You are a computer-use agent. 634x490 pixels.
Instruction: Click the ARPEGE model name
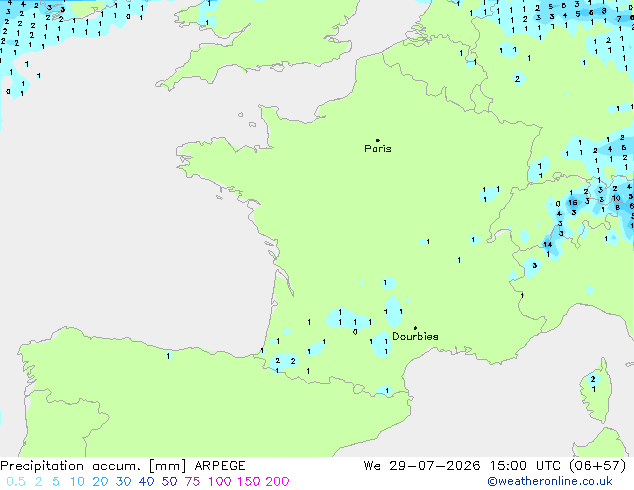point(220,466)
